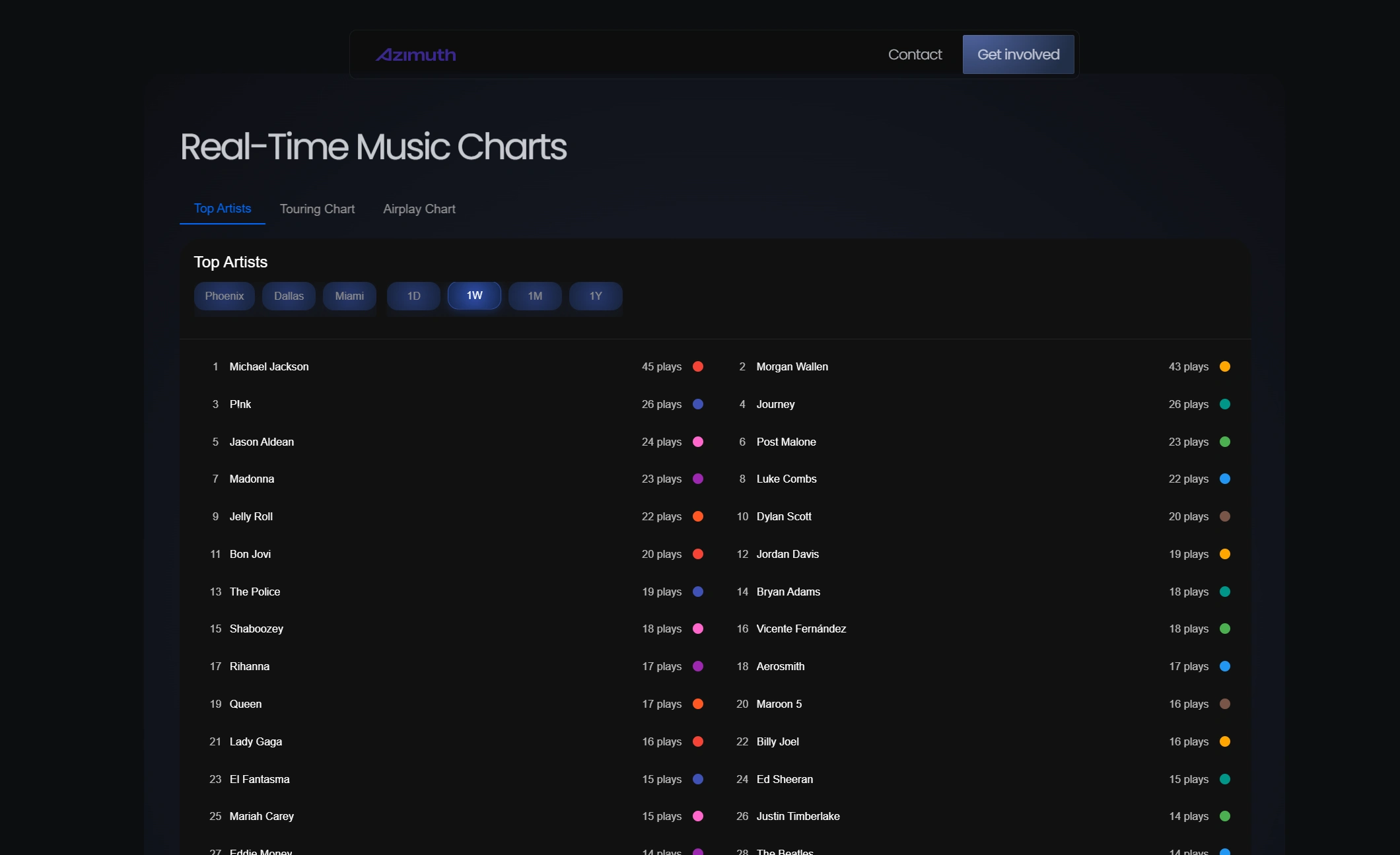The image size is (1400, 855).
Task: Click the blue dot beside Aerosmith
Action: 1225,666
